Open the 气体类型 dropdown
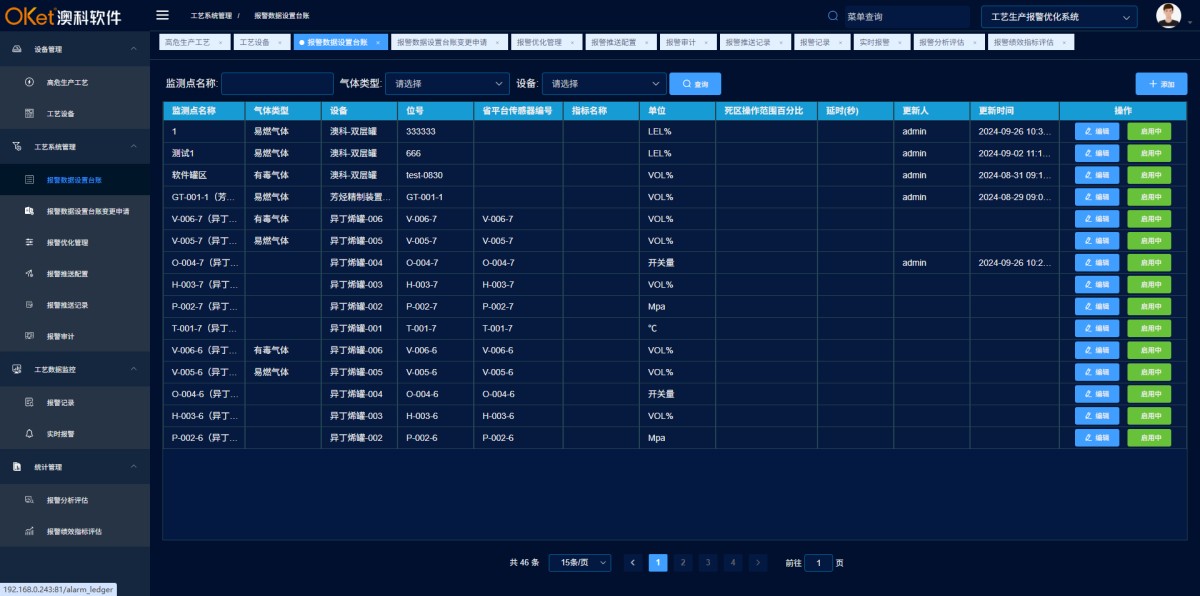 [x=447, y=83]
